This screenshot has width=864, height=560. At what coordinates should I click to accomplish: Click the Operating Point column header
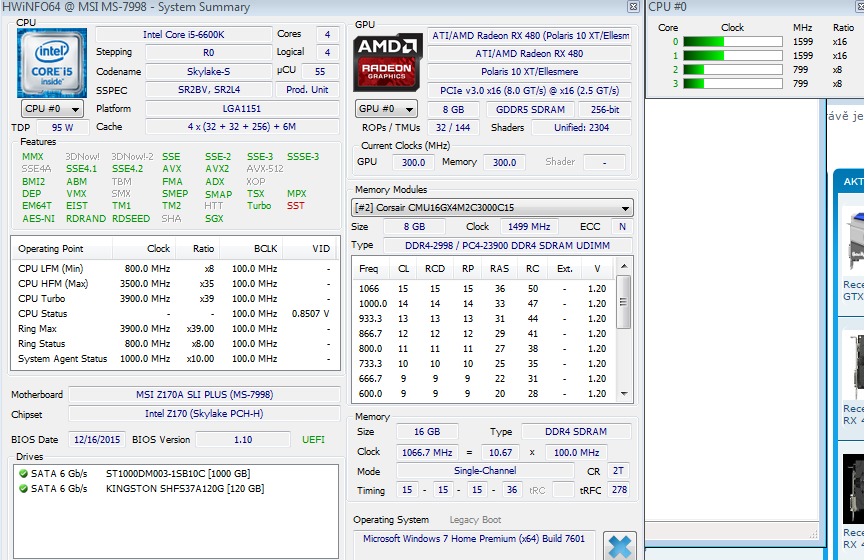(62, 249)
